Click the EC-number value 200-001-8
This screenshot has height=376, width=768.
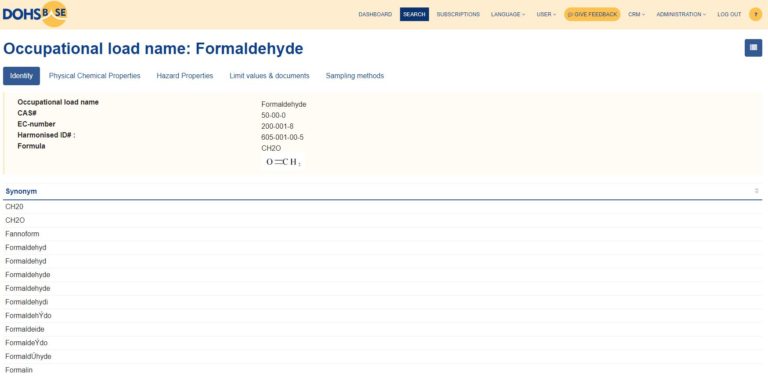(277, 126)
